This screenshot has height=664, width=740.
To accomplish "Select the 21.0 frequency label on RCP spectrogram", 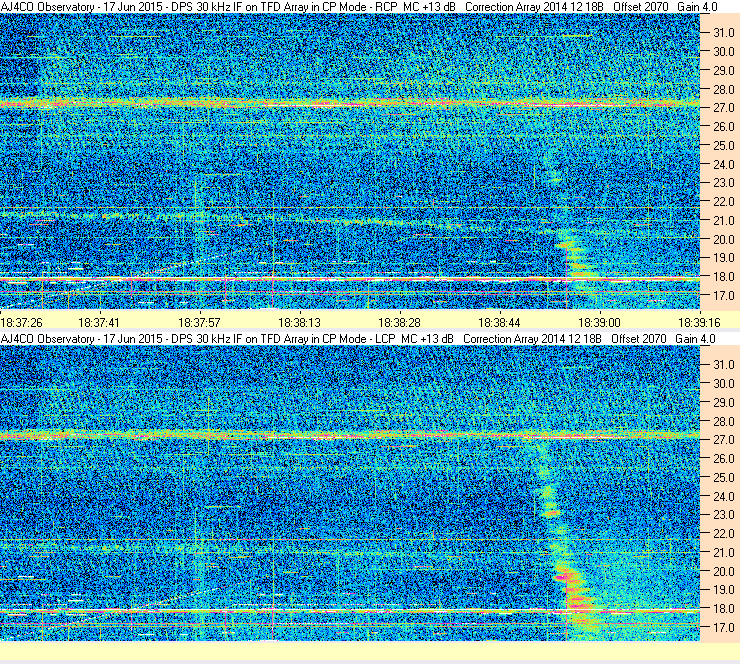I will [723, 221].
